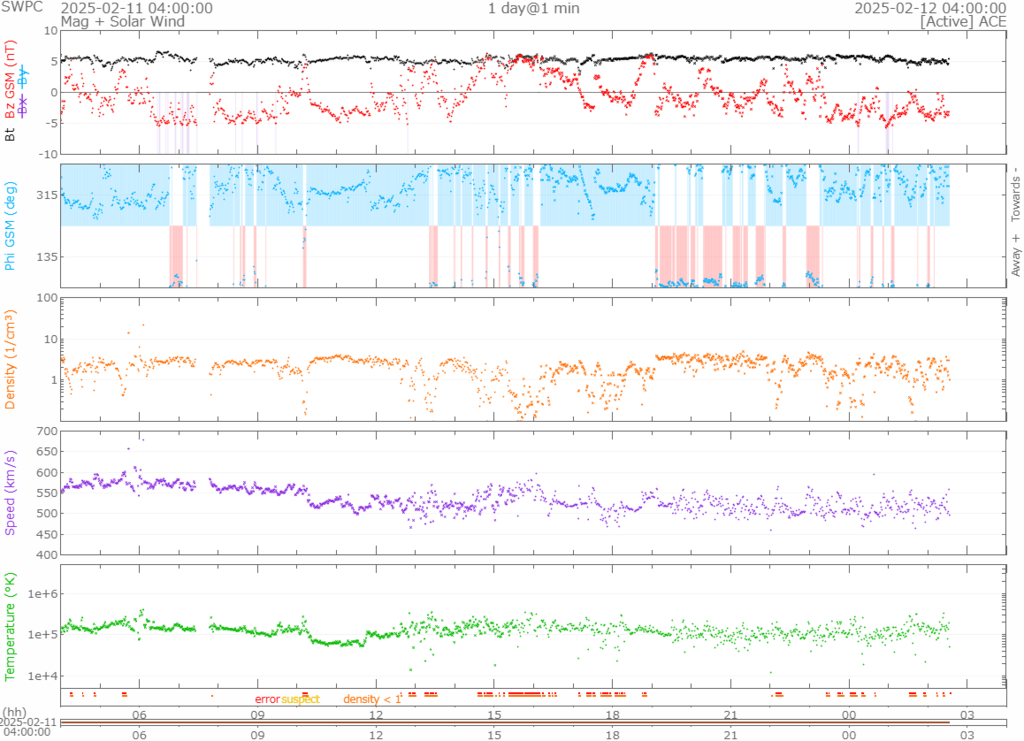Click the Phi GSM (deg) axis label
The height and width of the screenshot is (741, 1024).
[12, 226]
